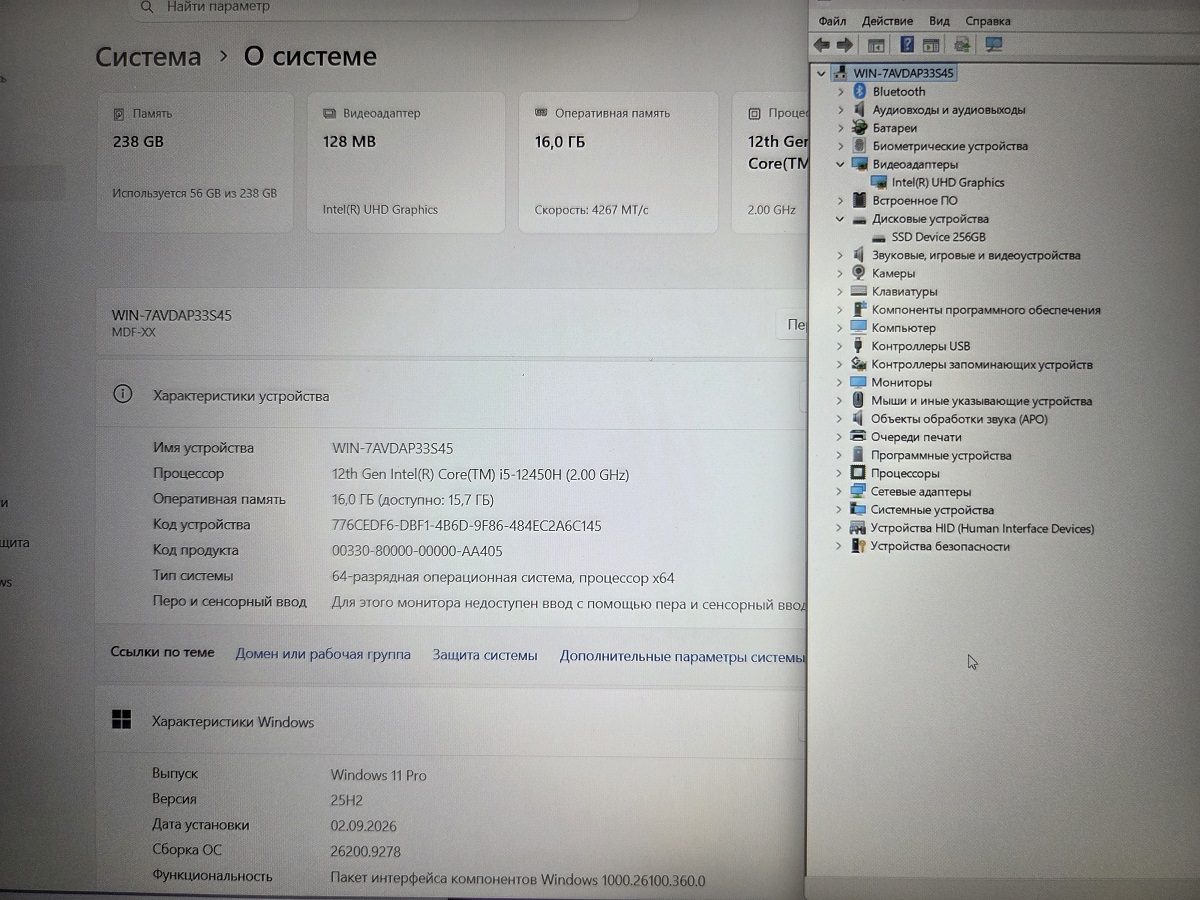Expand Мыши и иные указывающие устройства

[x=840, y=400]
